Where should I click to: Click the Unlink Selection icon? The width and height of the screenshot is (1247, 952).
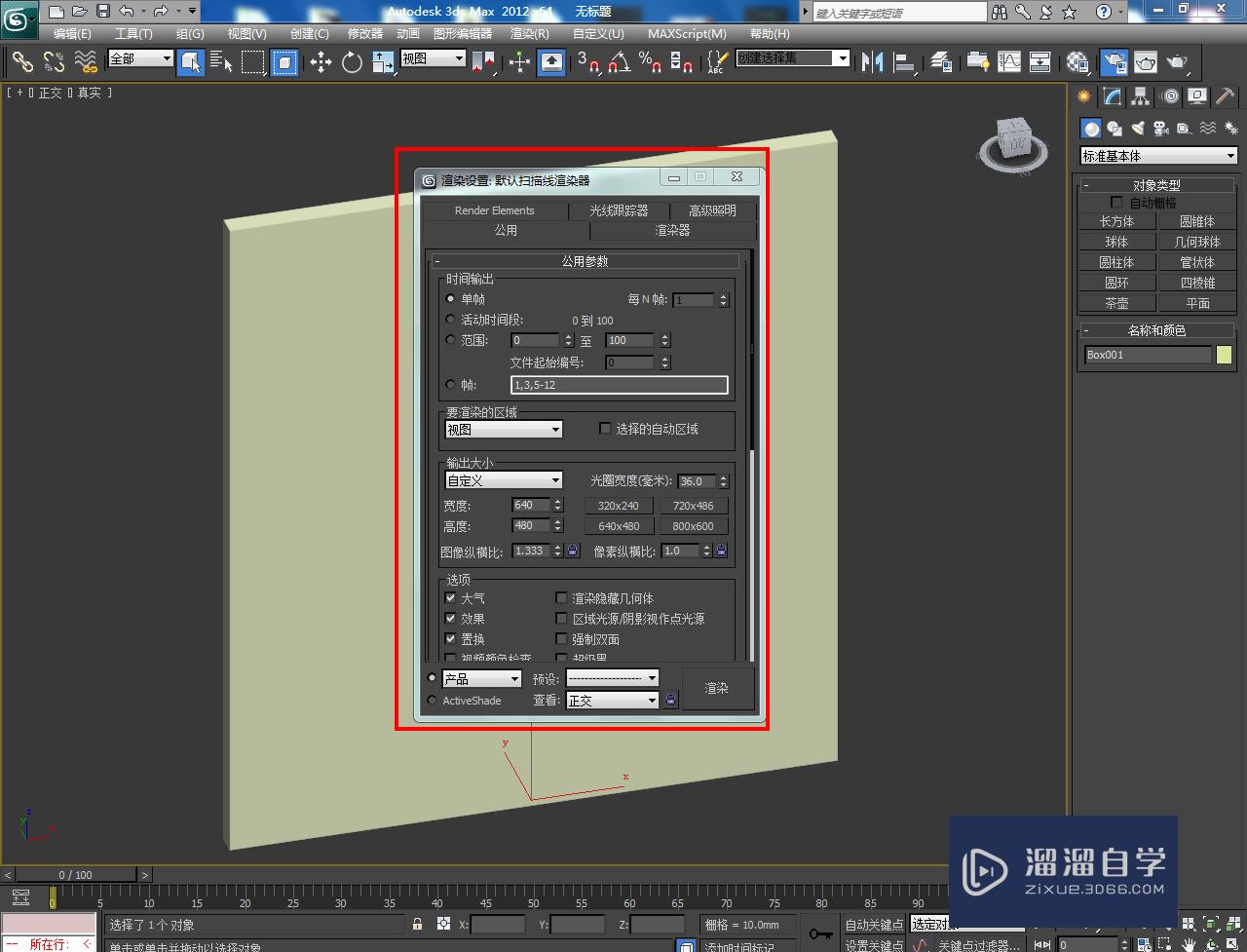(x=54, y=61)
